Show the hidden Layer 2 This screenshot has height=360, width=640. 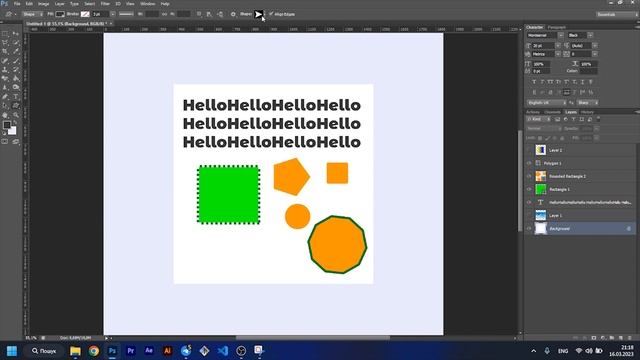529,150
